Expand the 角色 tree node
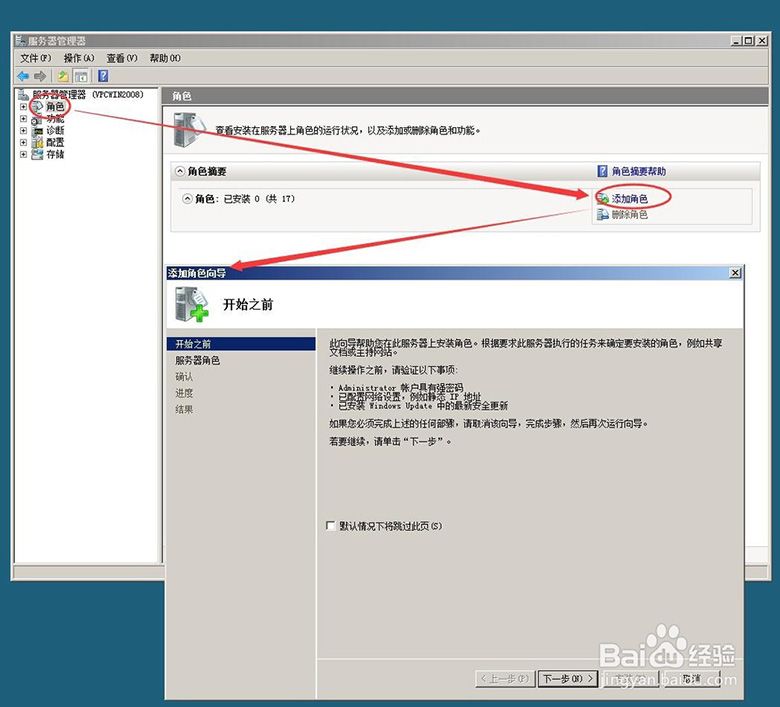Viewport: 780px width, 707px height. (x=24, y=107)
